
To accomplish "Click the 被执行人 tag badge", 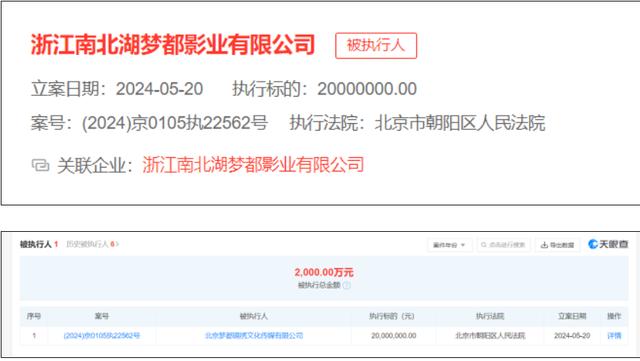I will click(x=376, y=45).
